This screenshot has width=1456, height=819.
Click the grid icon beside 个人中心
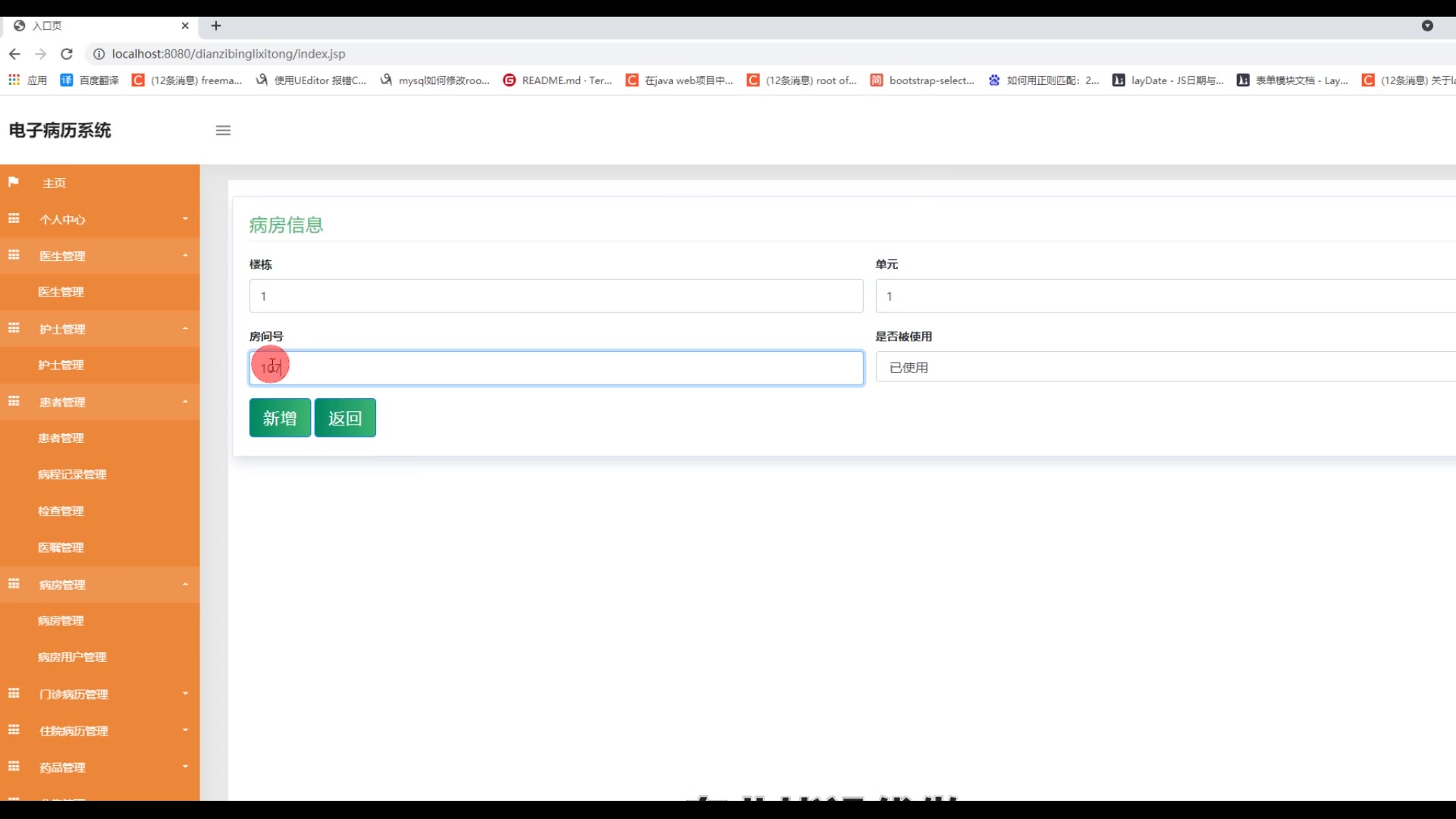[14, 218]
